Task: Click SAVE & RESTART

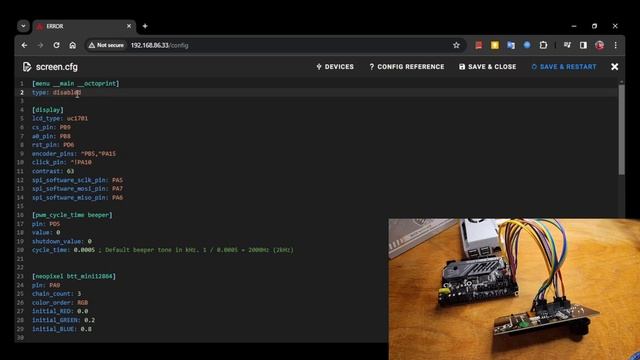Action: [564, 67]
